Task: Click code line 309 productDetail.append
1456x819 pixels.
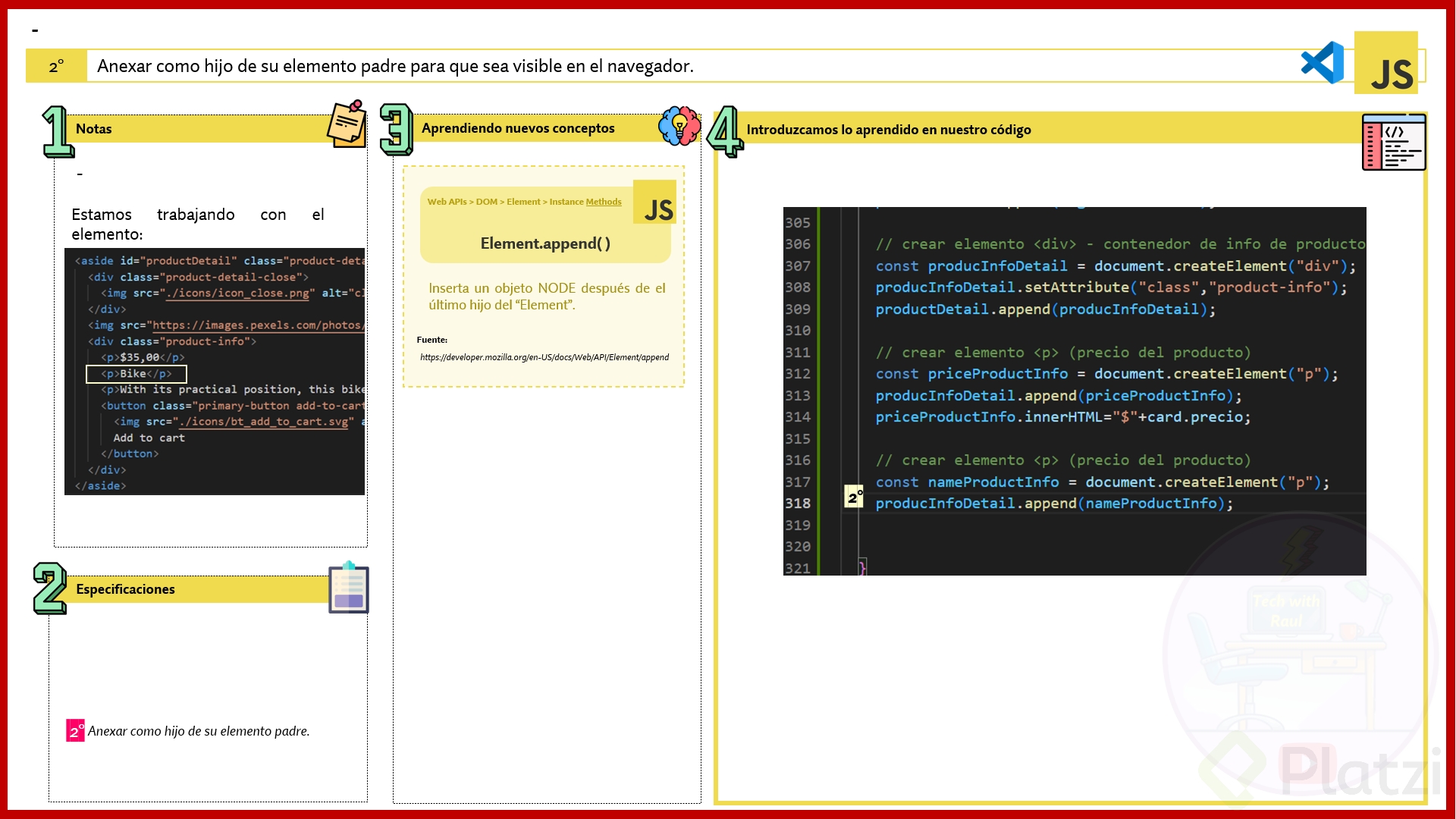Action: point(1046,309)
